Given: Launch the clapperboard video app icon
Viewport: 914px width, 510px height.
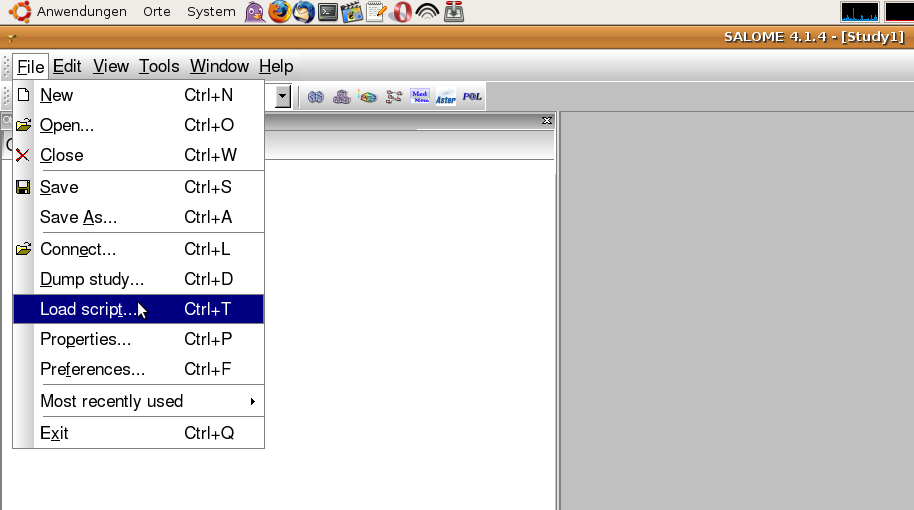Looking at the screenshot, I should (352, 12).
